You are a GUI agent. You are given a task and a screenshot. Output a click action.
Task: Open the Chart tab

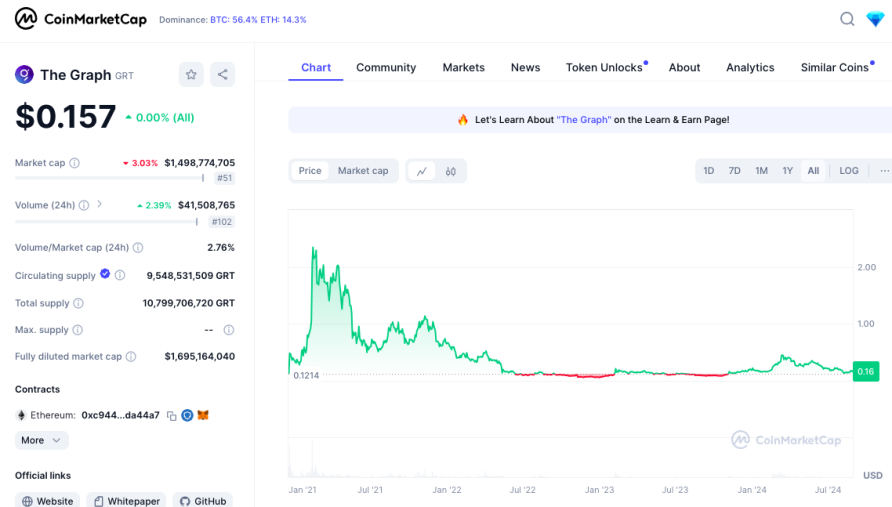(x=316, y=68)
